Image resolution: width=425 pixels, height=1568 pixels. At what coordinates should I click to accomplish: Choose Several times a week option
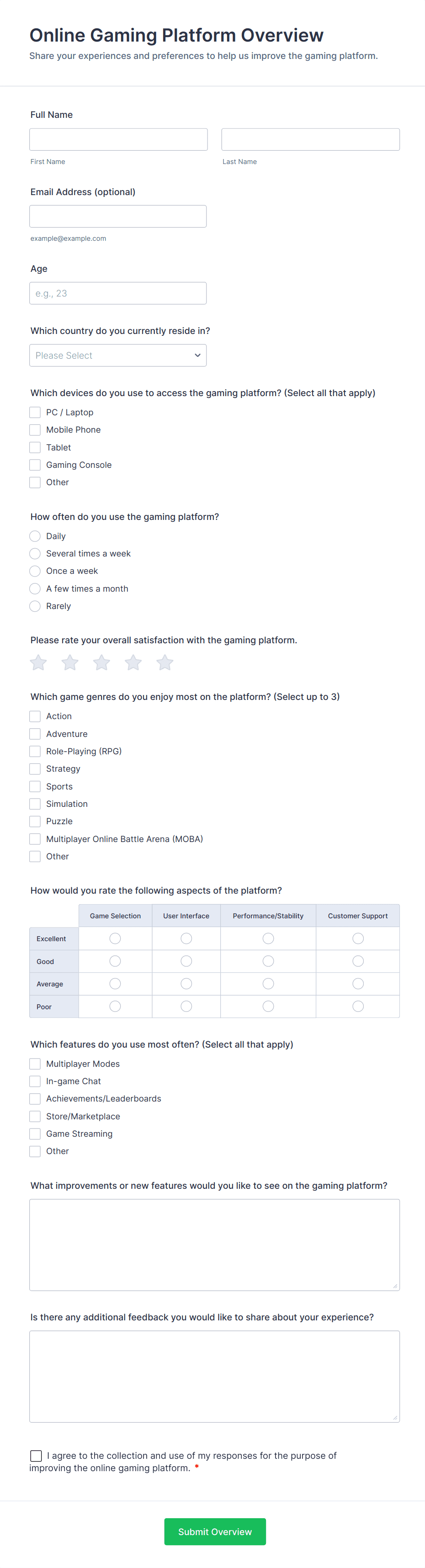[x=35, y=553]
